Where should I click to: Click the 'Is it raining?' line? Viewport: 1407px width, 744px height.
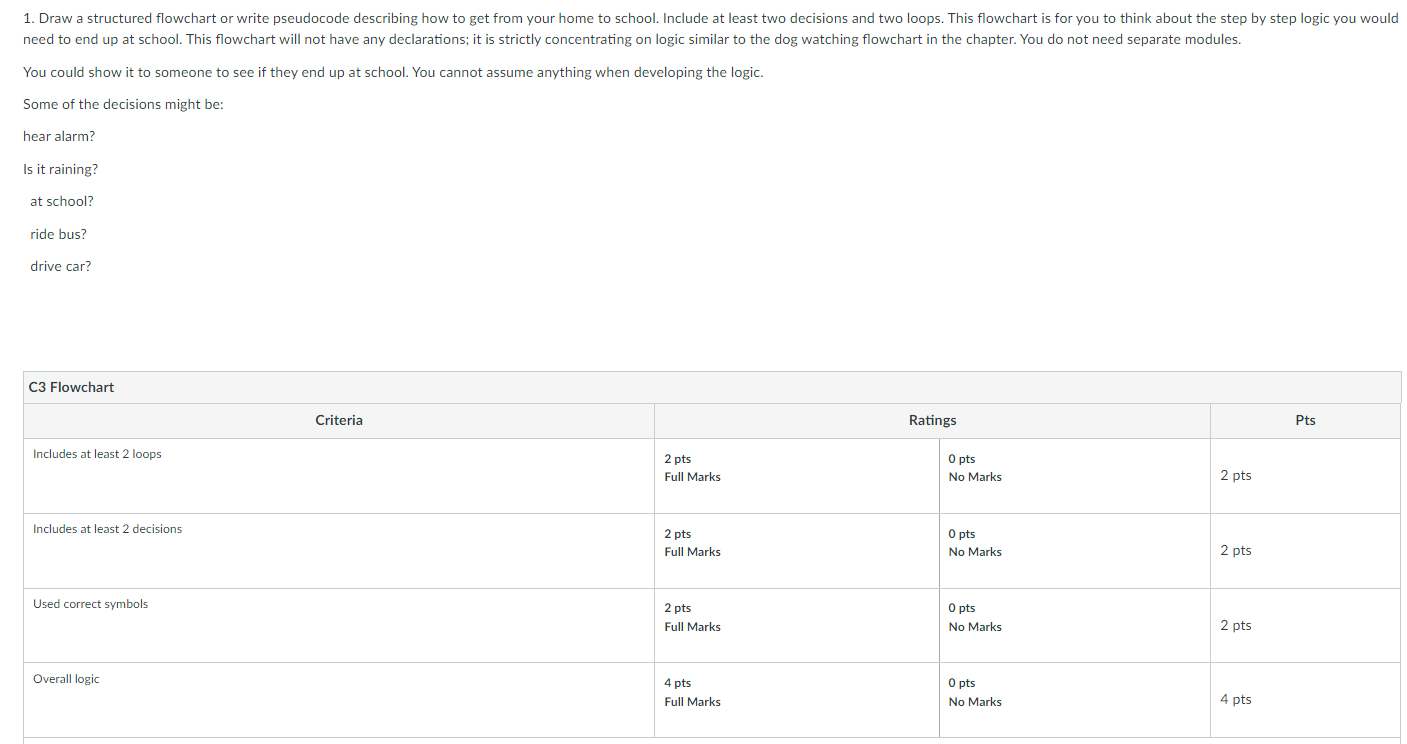point(60,169)
